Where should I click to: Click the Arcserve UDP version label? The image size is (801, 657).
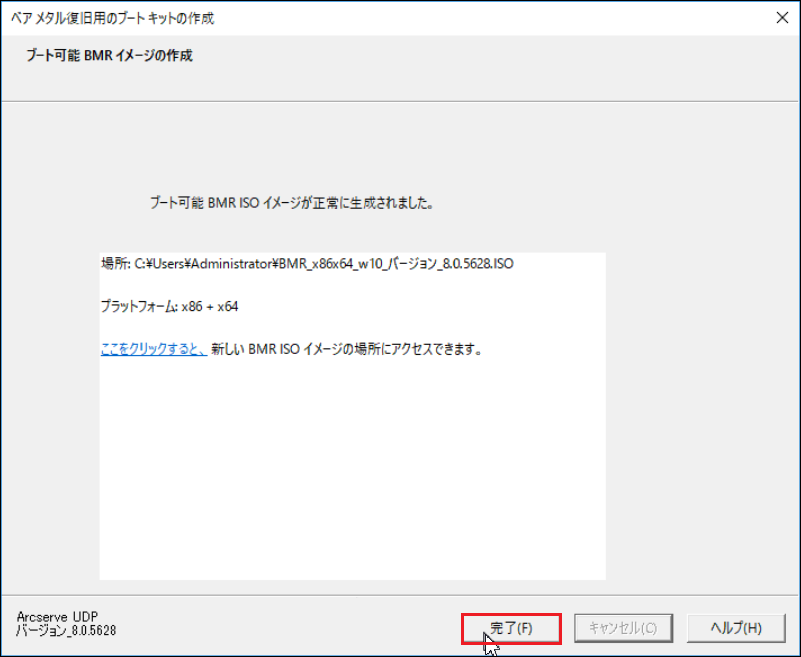click(66, 624)
